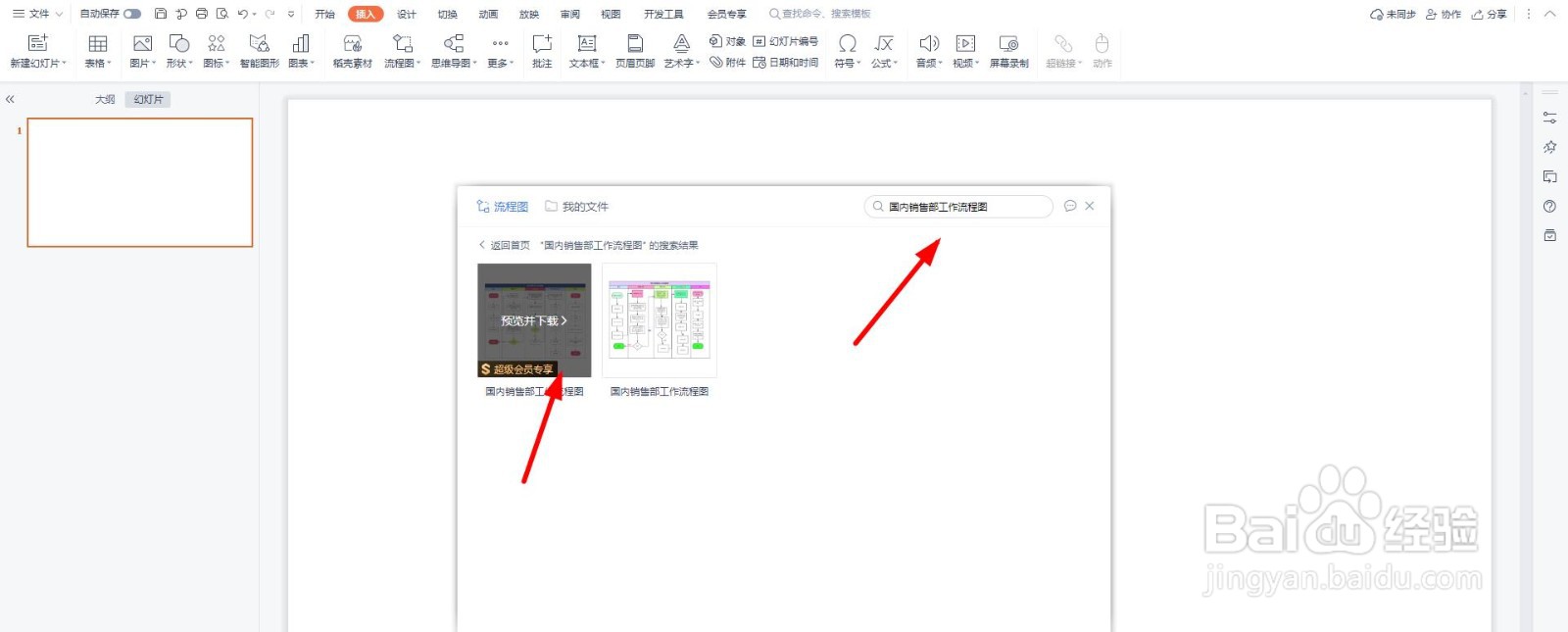Click the 页眉页脚 (Header Footer) icon
The height and width of the screenshot is (632, 1568).
[x=635, y=43]
